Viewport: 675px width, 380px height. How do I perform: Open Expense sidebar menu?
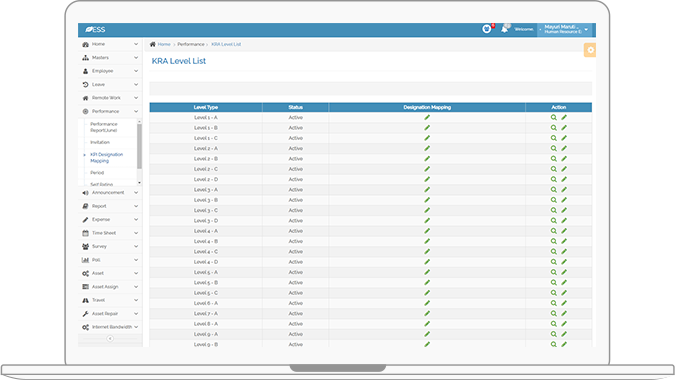tap(110, 219)
